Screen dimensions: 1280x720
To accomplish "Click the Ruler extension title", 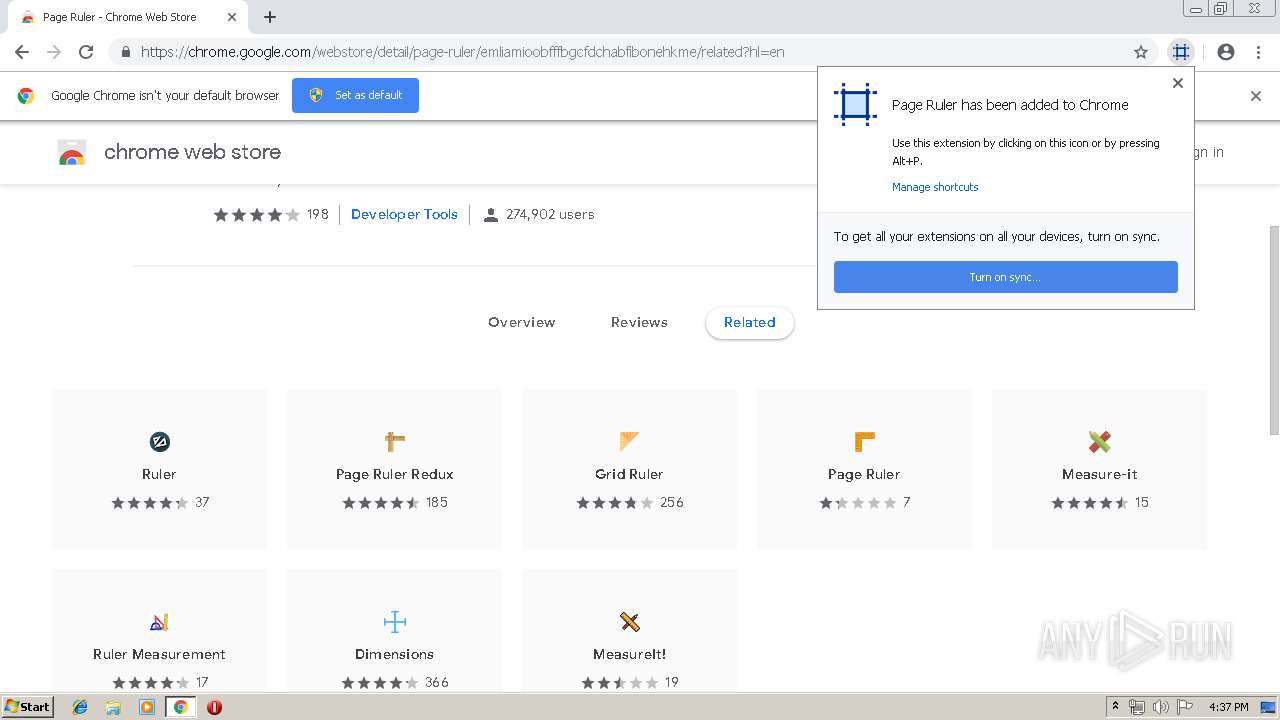I will (x=159, y=474).
